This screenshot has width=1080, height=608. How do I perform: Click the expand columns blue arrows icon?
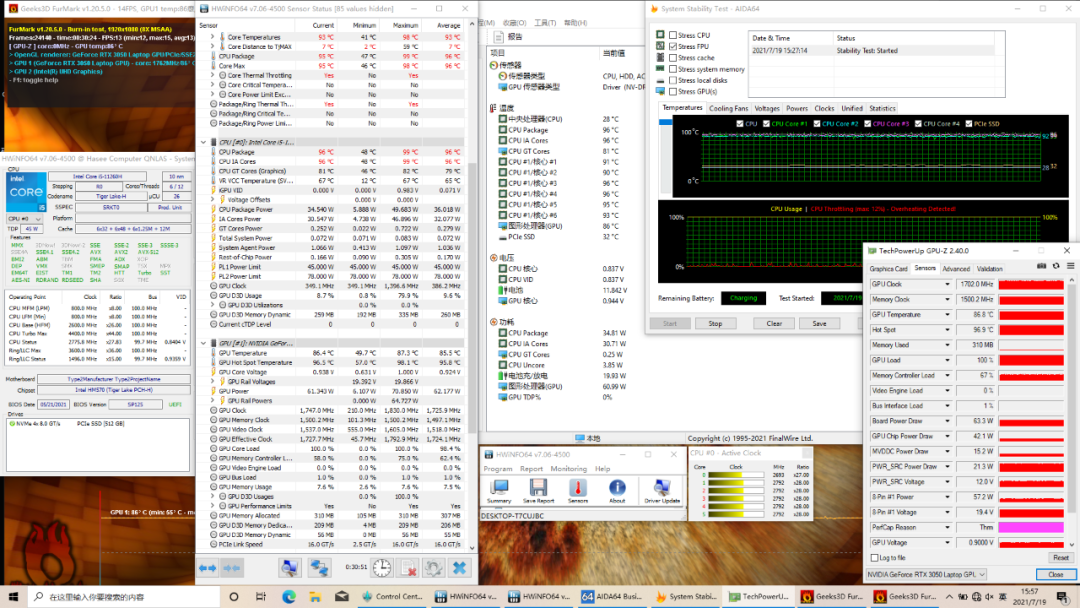point(207,567)
